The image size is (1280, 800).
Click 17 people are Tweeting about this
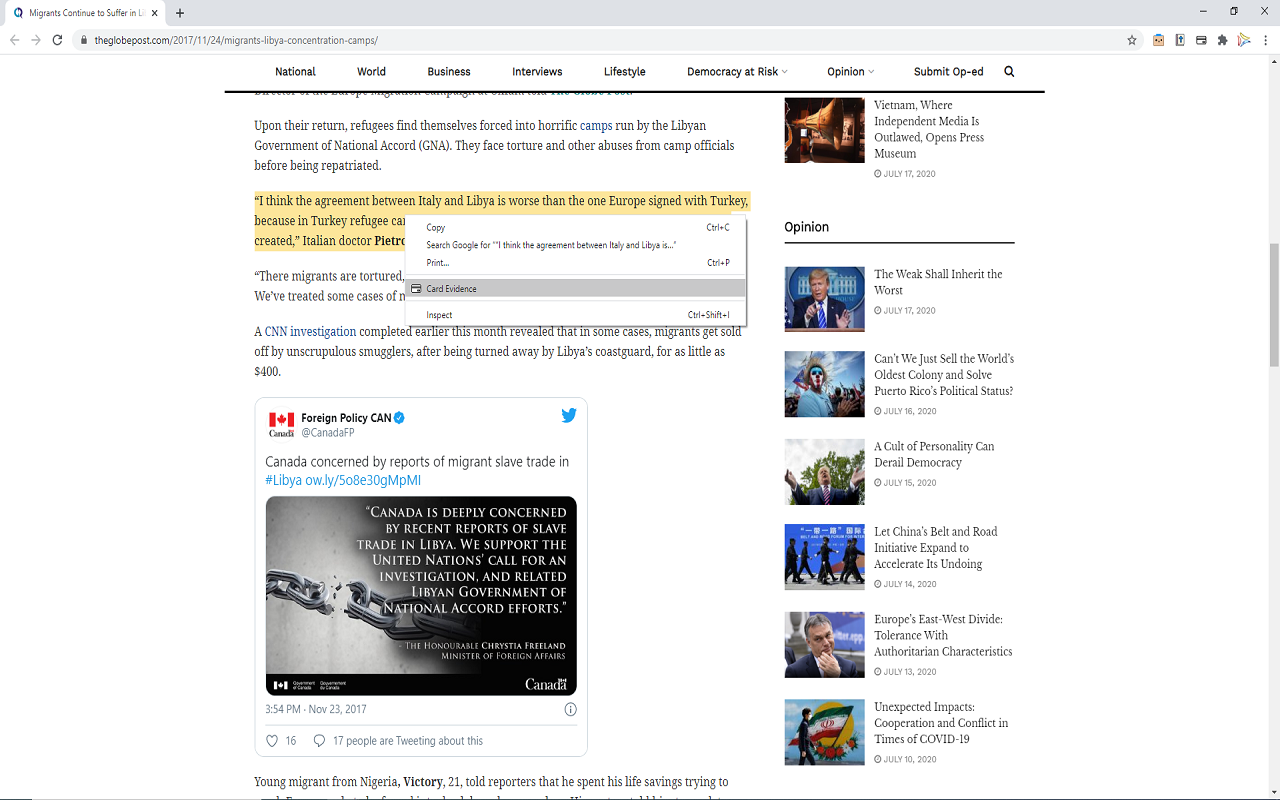[408, 741]
